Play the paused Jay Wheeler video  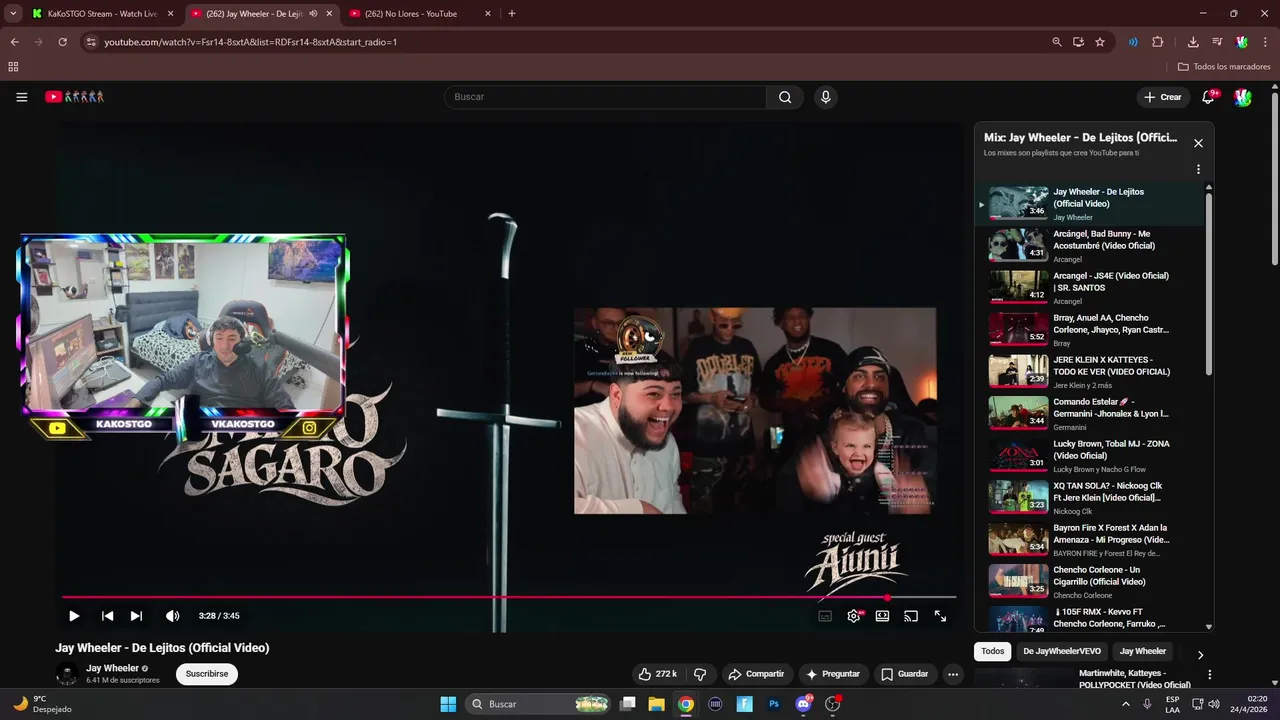pyautogui.click(x=74, y=616)
